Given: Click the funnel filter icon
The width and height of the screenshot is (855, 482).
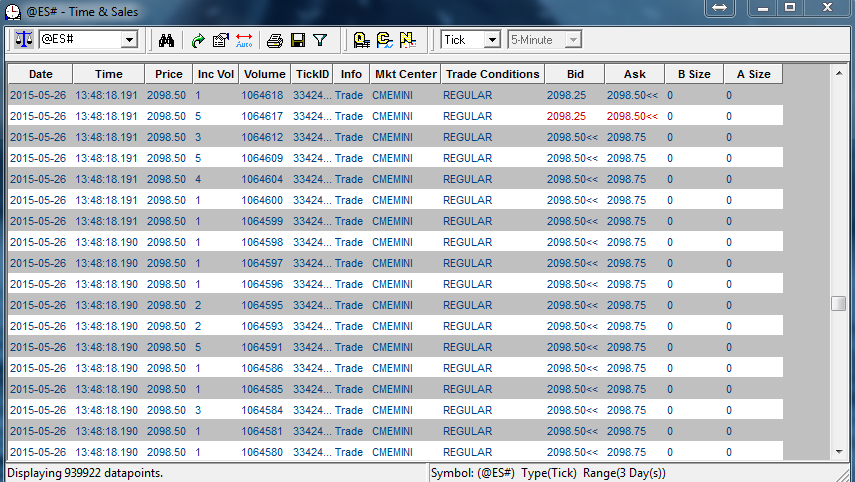Looking at the screenshot, I should click(320, 40).
